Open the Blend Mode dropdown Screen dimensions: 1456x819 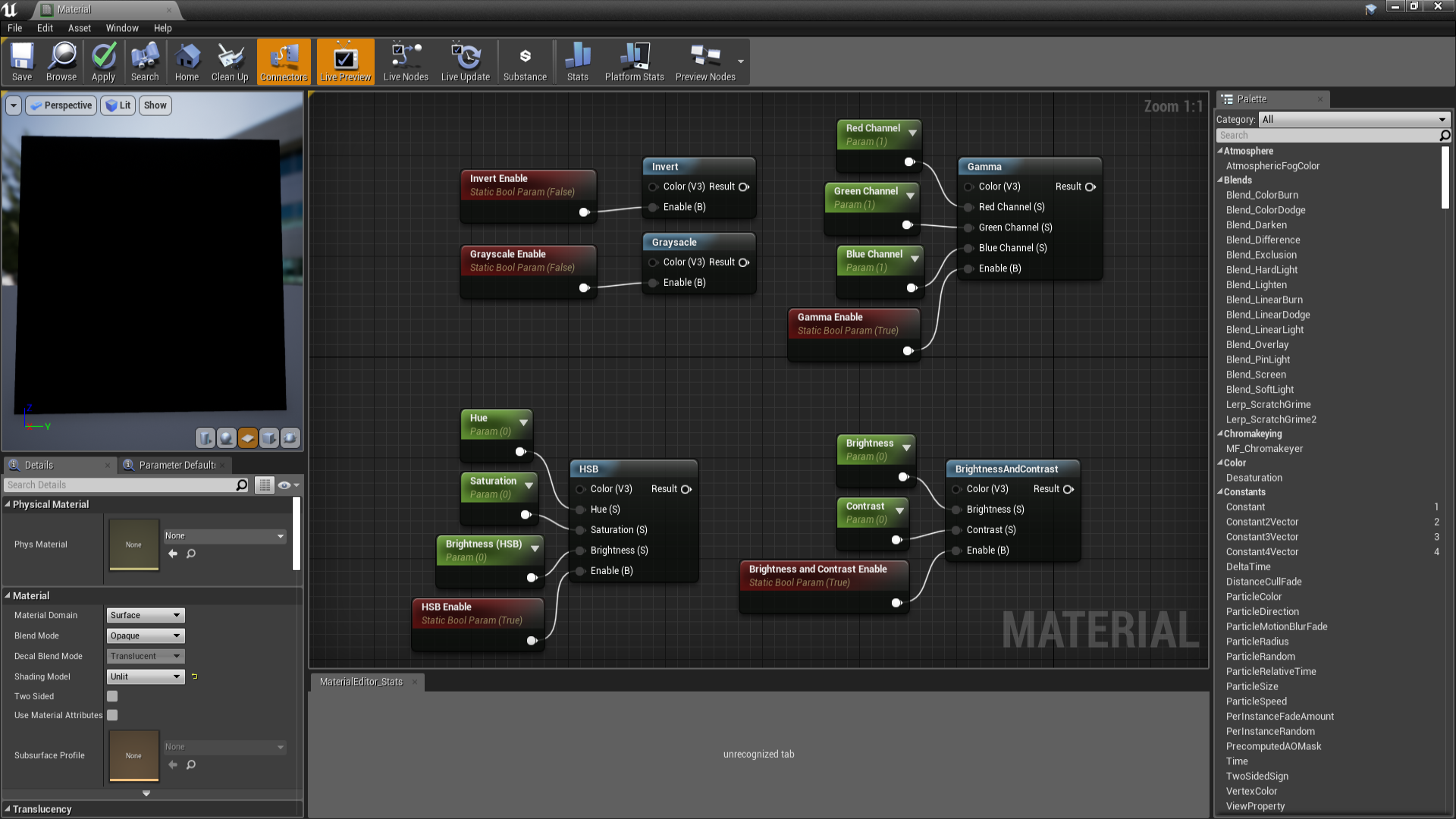[x=144, y=635]
